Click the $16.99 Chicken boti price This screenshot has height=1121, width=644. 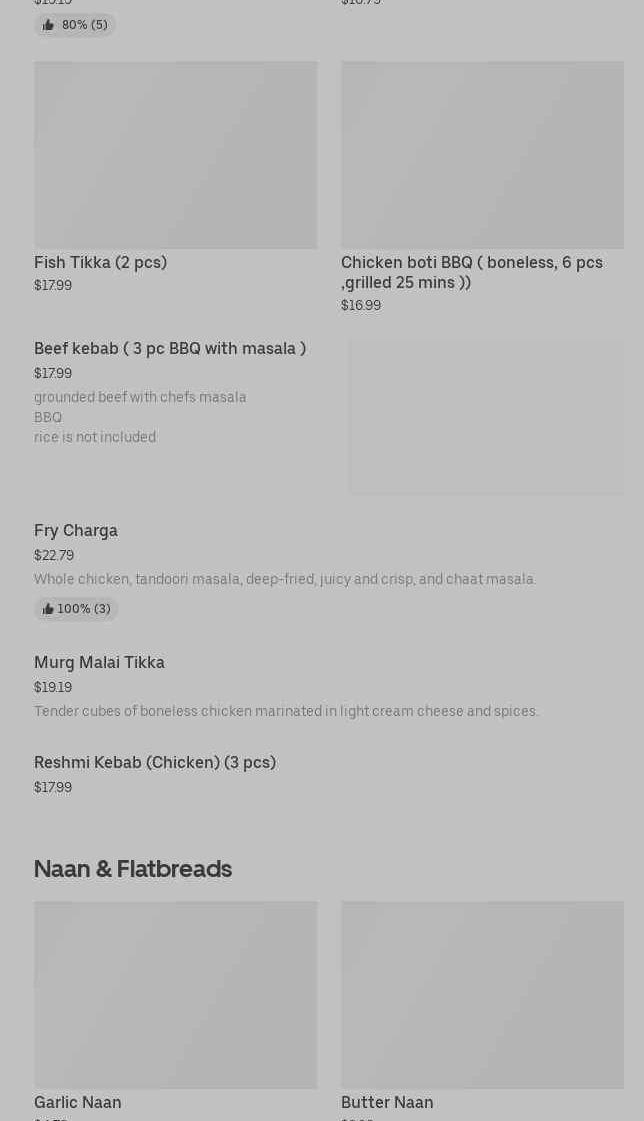click(x=361, y=305)
